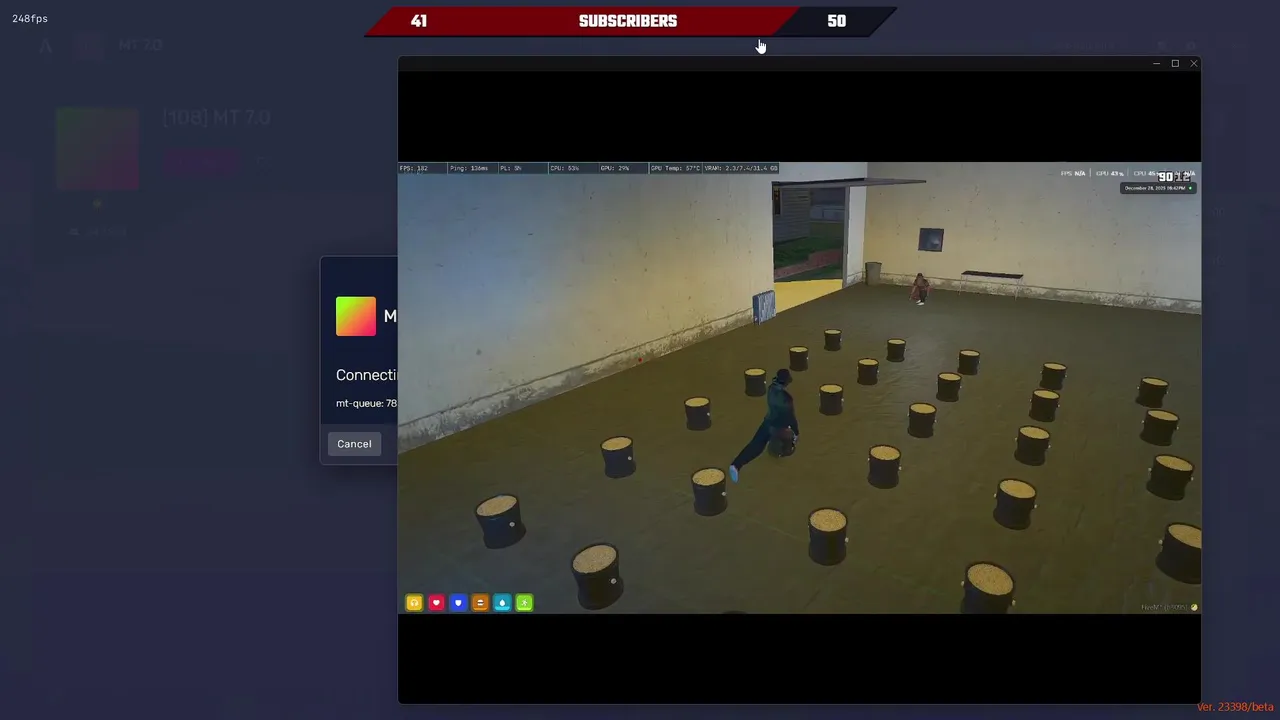Click the 'mt-queue: 78' status text

coord(366,403)
